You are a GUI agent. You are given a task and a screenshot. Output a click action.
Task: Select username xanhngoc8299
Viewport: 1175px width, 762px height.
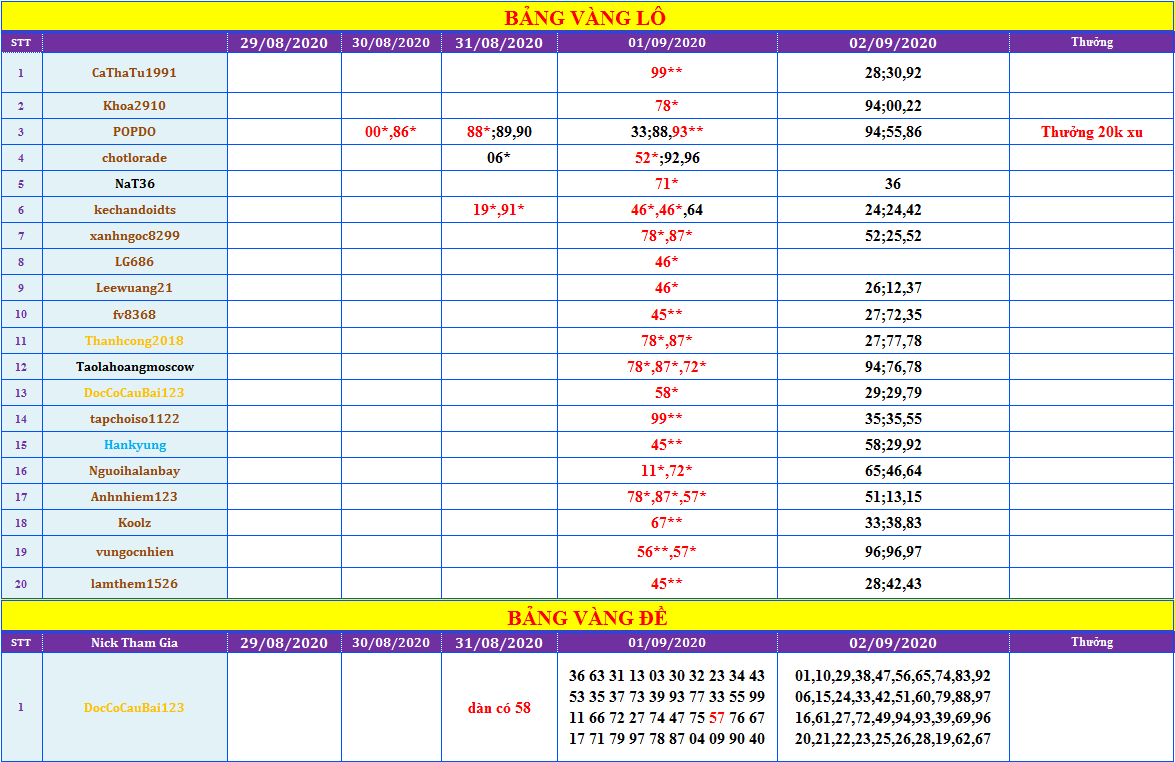pyautogui.click(x=134, y=236)
